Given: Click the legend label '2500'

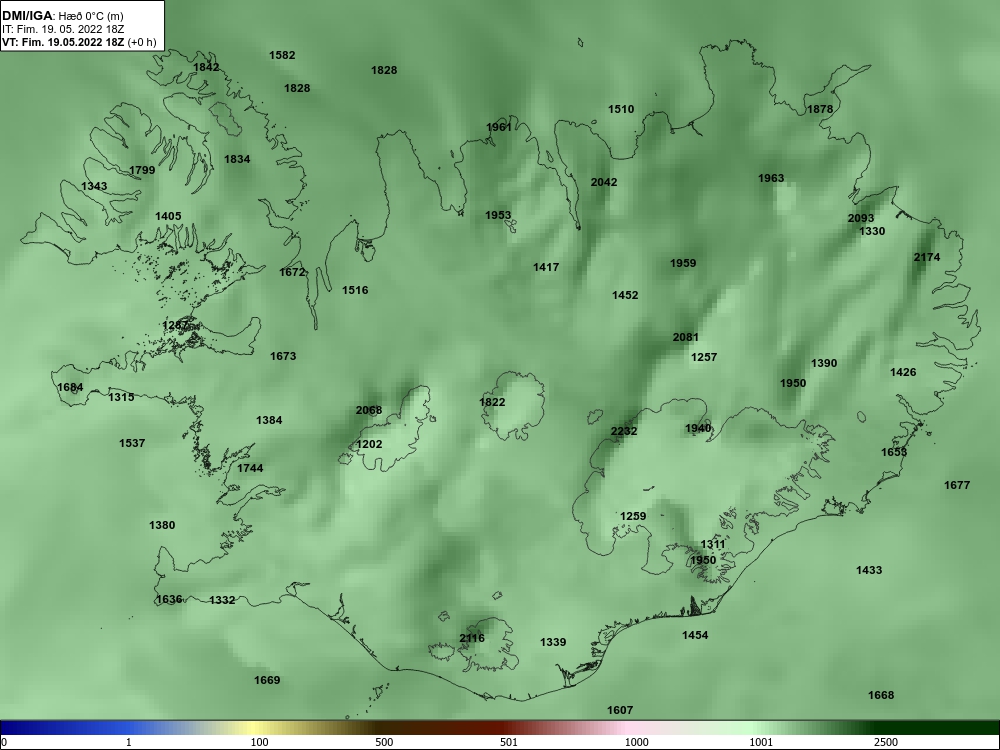Looking at the screenshot, I should pyautogui.click(x=886, y=742).
